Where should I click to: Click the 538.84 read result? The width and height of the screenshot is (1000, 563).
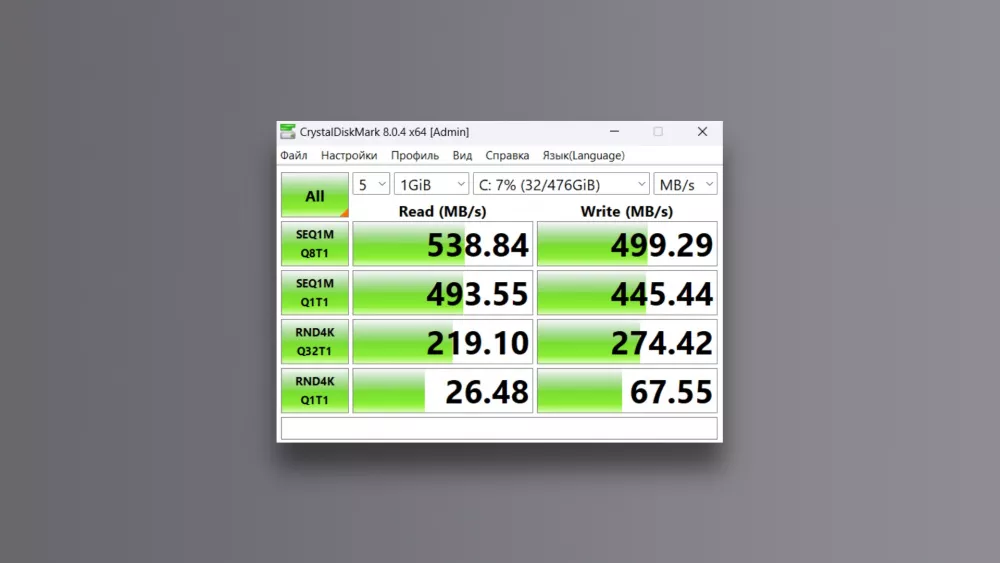tap(443, 244)
